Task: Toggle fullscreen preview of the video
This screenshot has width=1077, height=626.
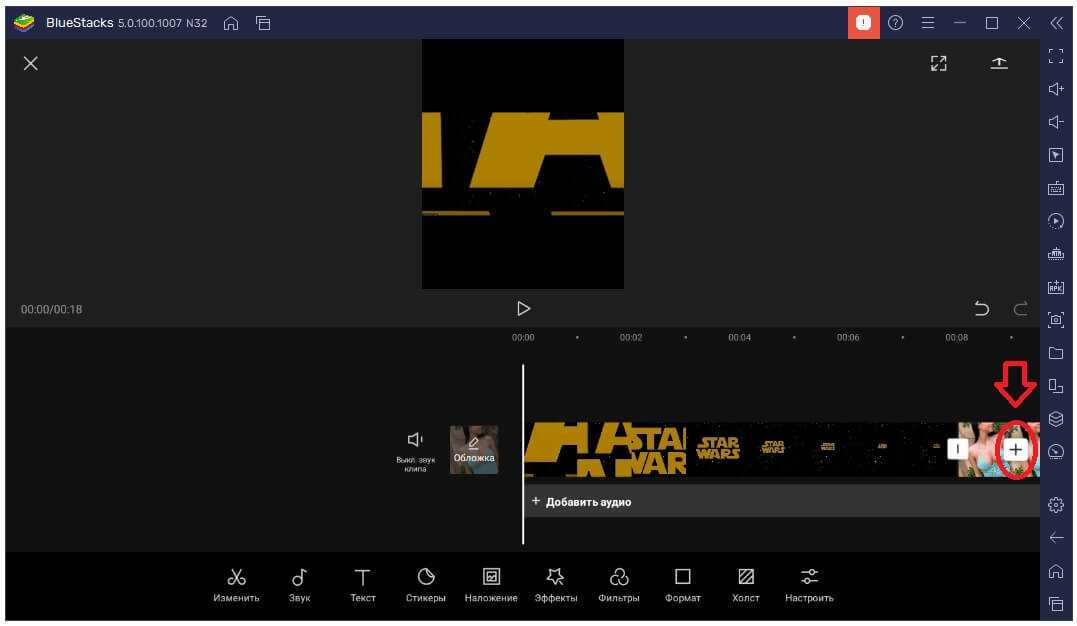Action: (938, 64)
